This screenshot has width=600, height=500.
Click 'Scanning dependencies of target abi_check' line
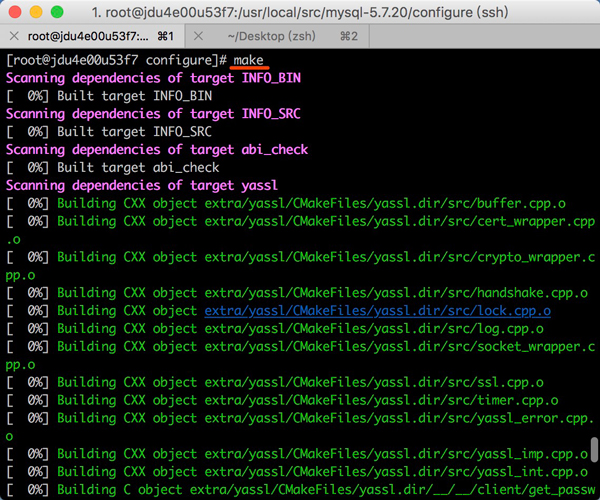(x=157, y=150)
